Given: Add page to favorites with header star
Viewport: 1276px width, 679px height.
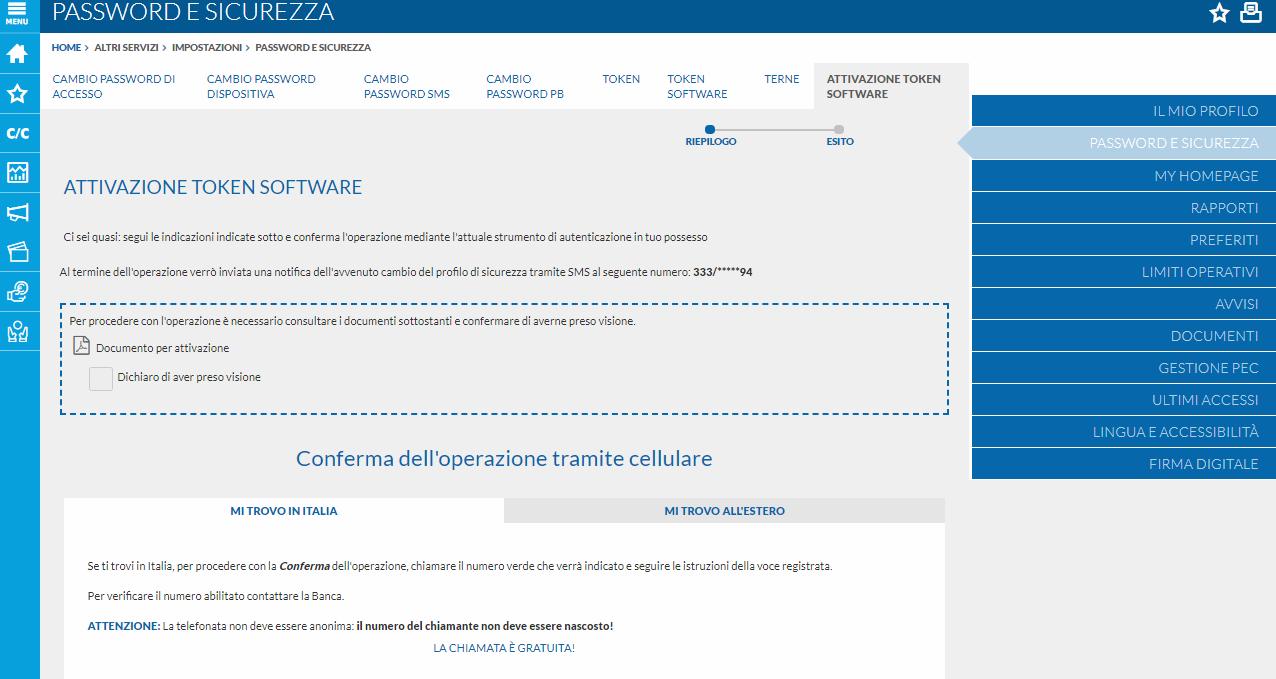Looking at the screenshot, I should tap(1219, 13).
